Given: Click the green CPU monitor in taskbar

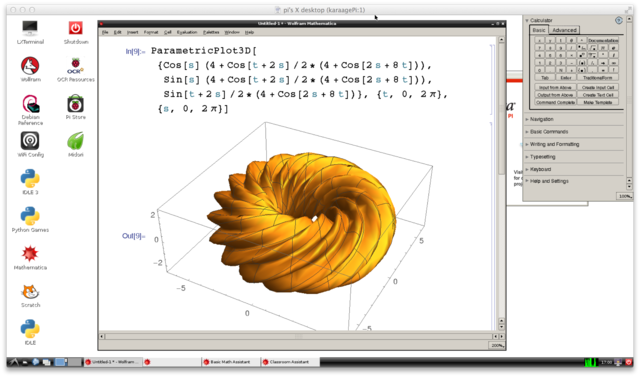Looking at the screenshot, I should tap(590, 362).
